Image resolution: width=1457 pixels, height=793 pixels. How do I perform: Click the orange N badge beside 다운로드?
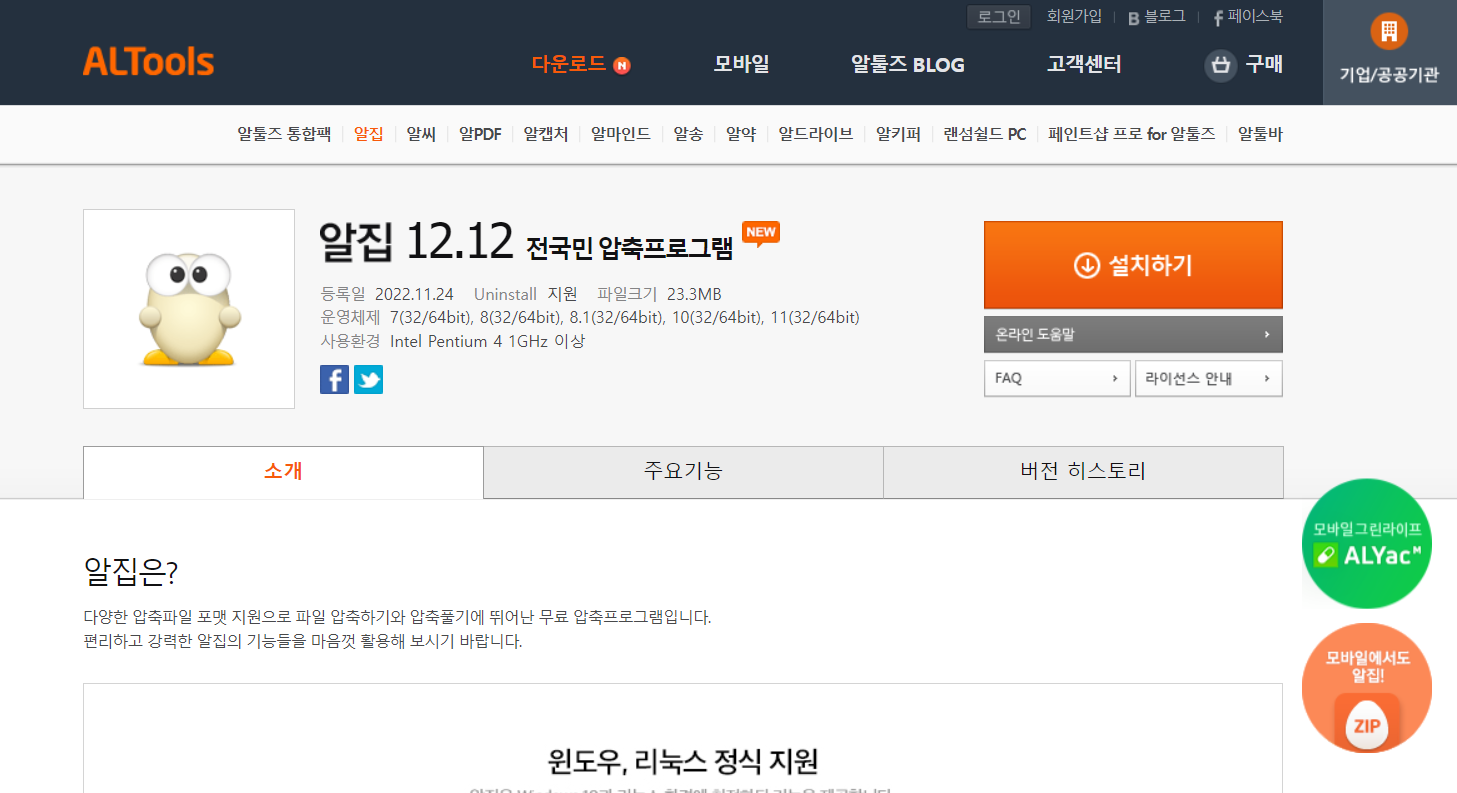(x=622, y=66)
